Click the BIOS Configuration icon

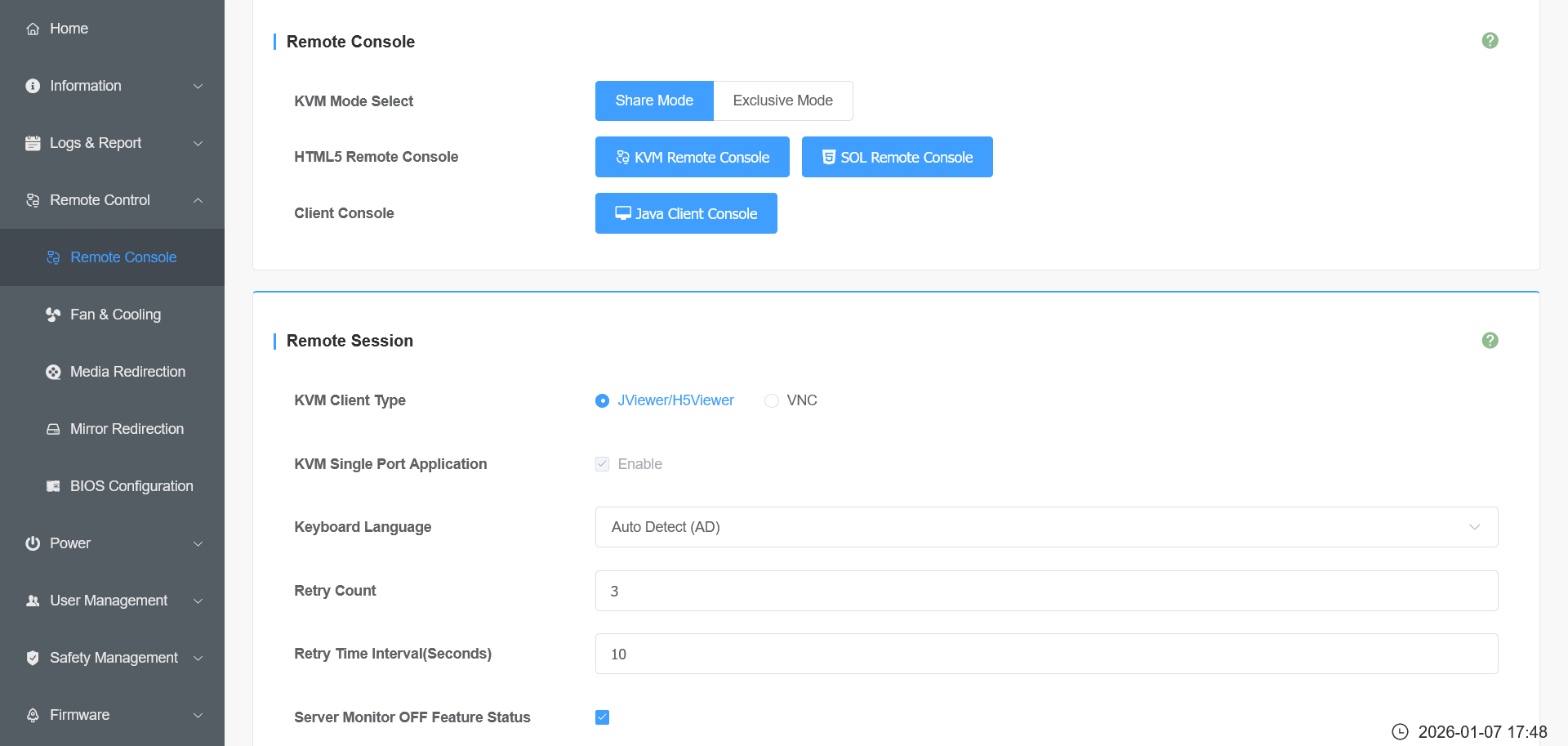53,486
